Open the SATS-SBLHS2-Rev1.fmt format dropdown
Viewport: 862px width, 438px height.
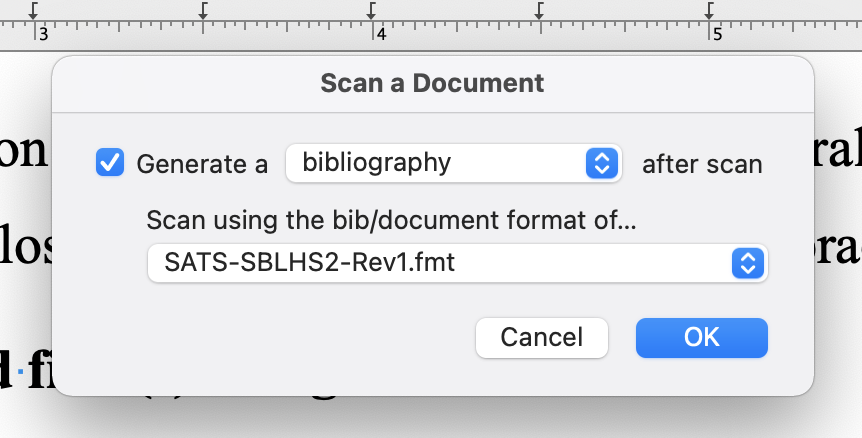(457, 263)
